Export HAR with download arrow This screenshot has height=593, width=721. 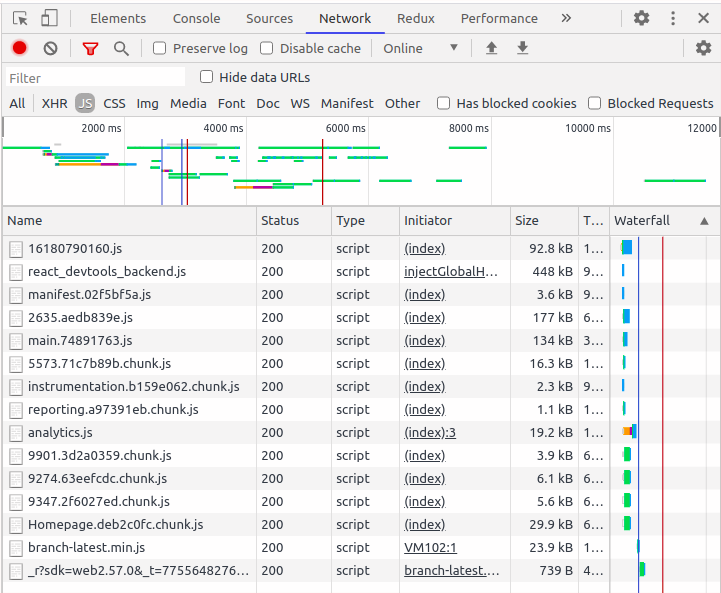coord(522,48)
